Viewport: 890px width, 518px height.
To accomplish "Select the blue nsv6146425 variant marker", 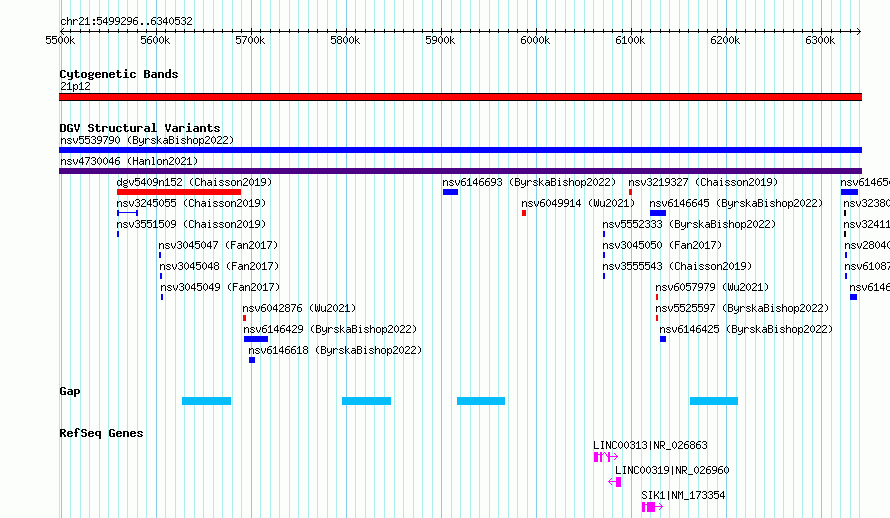I will coord(663,339).
